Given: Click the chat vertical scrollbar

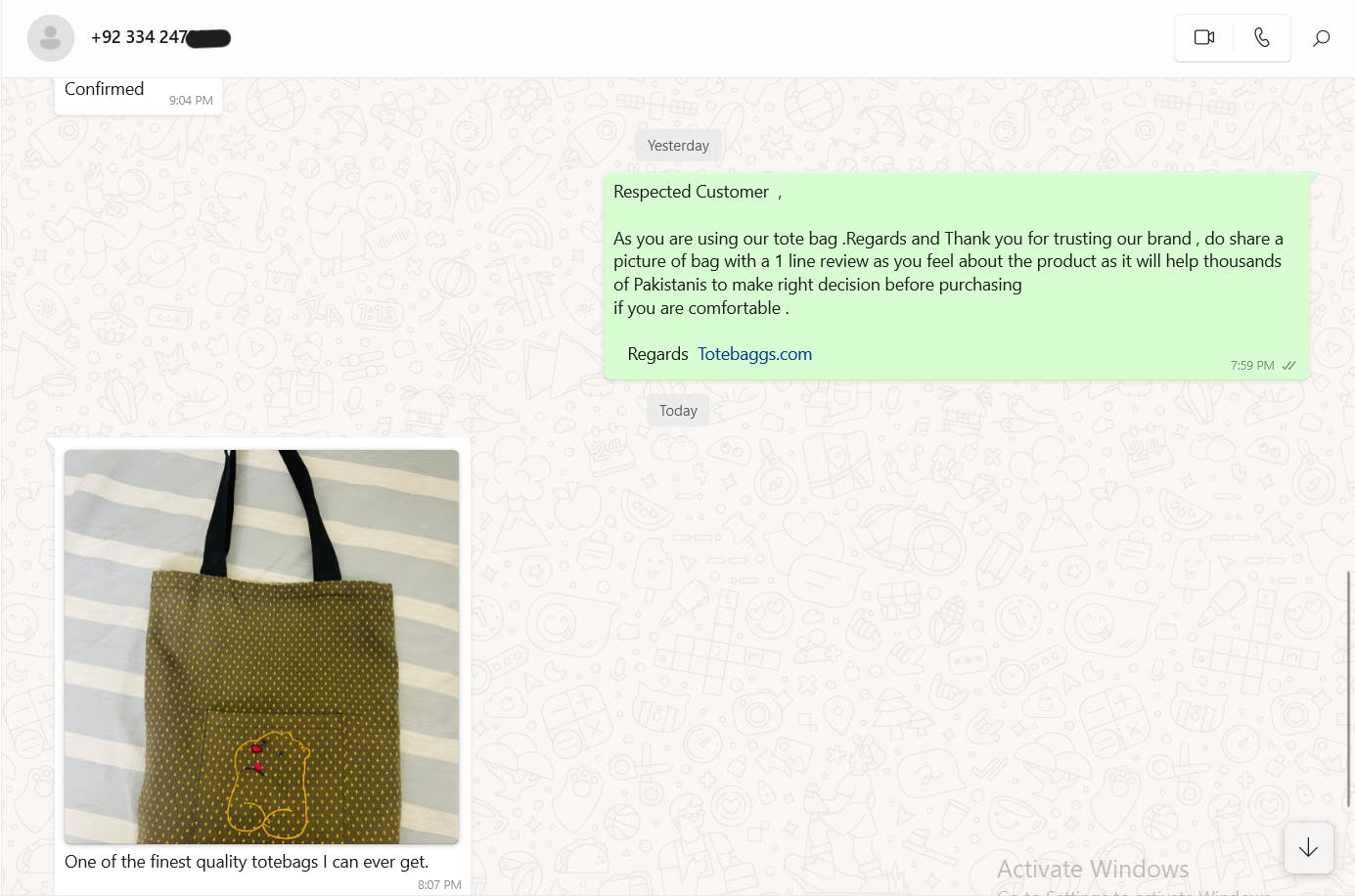Looking at the screenshot, I should [1350, 689].
